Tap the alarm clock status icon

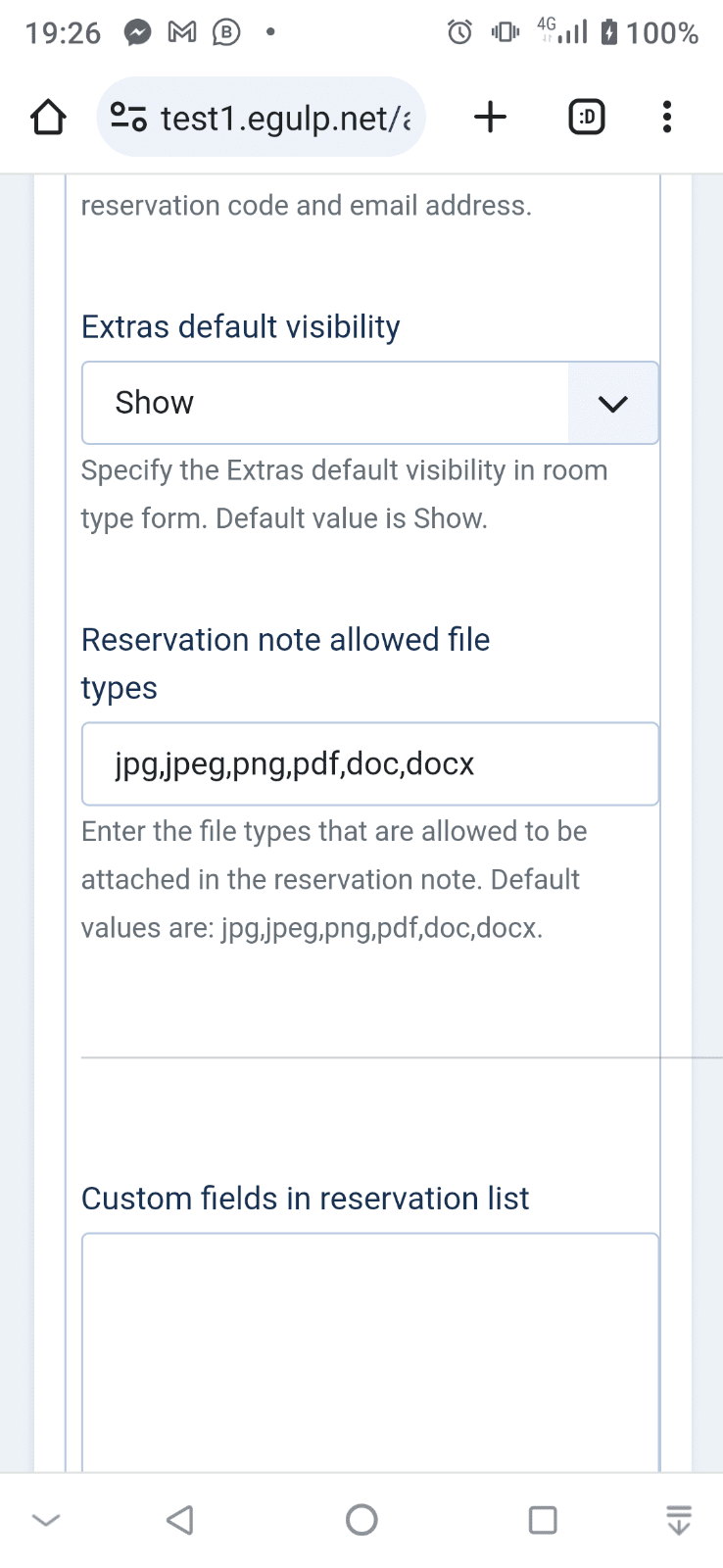459,33
